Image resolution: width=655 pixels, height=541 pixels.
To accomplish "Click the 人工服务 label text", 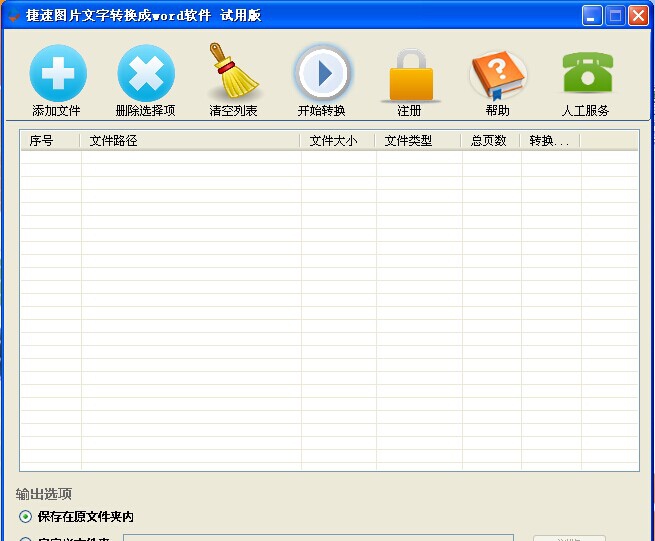I will (x=585, y=111).
